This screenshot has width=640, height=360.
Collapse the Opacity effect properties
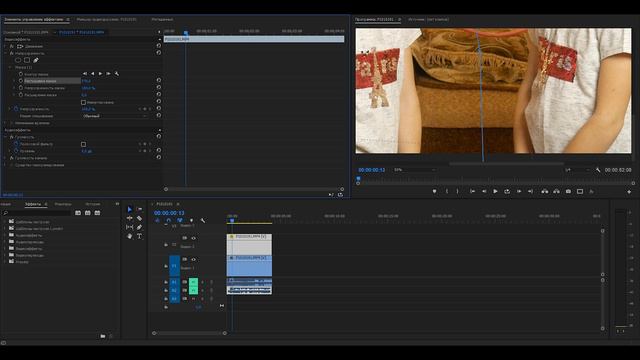(5, 53)
